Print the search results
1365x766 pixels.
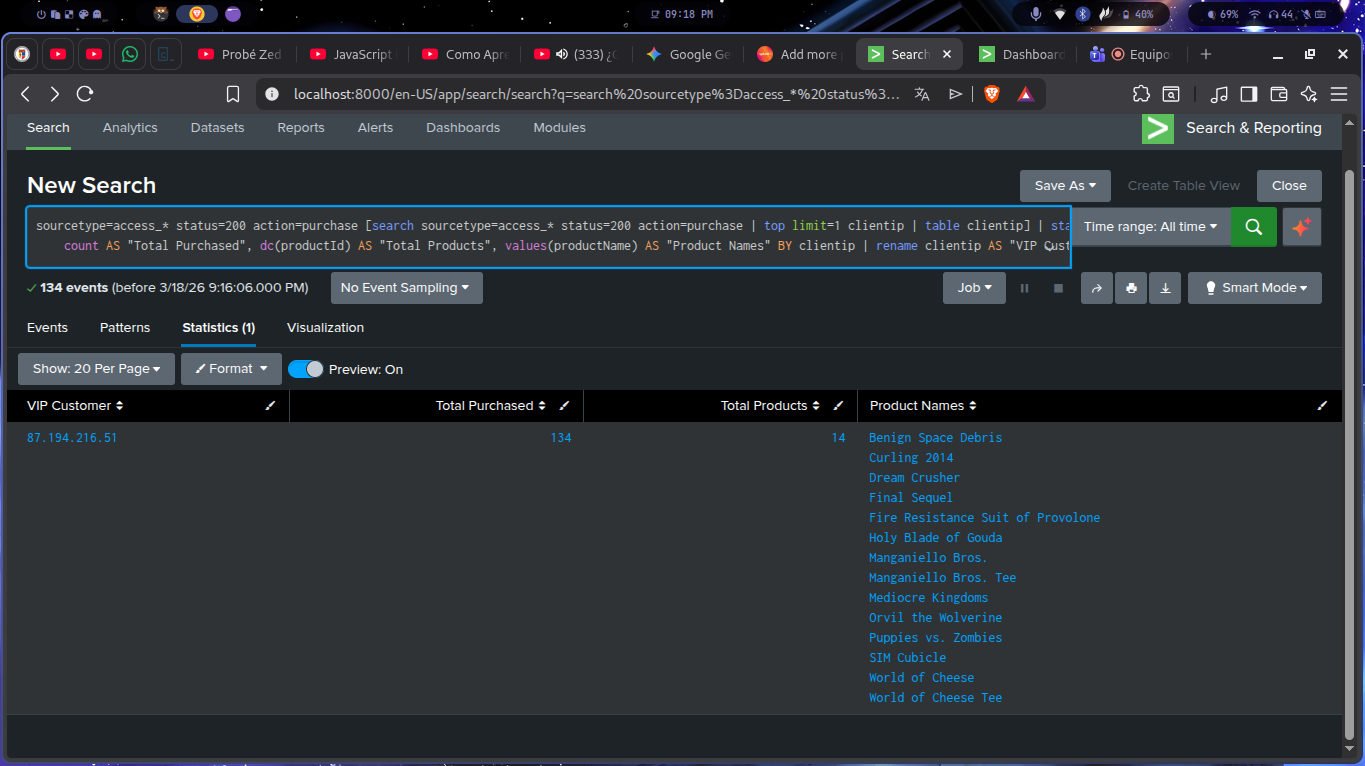pyautogui.click(x=1131, y=288)
